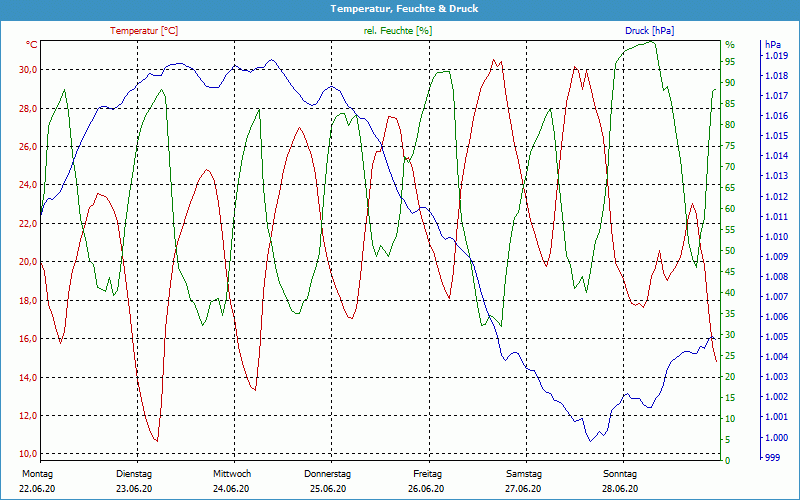Click the '75' humidity axis value
Screen dimensions: 800x500
click(x=730, y=146)
